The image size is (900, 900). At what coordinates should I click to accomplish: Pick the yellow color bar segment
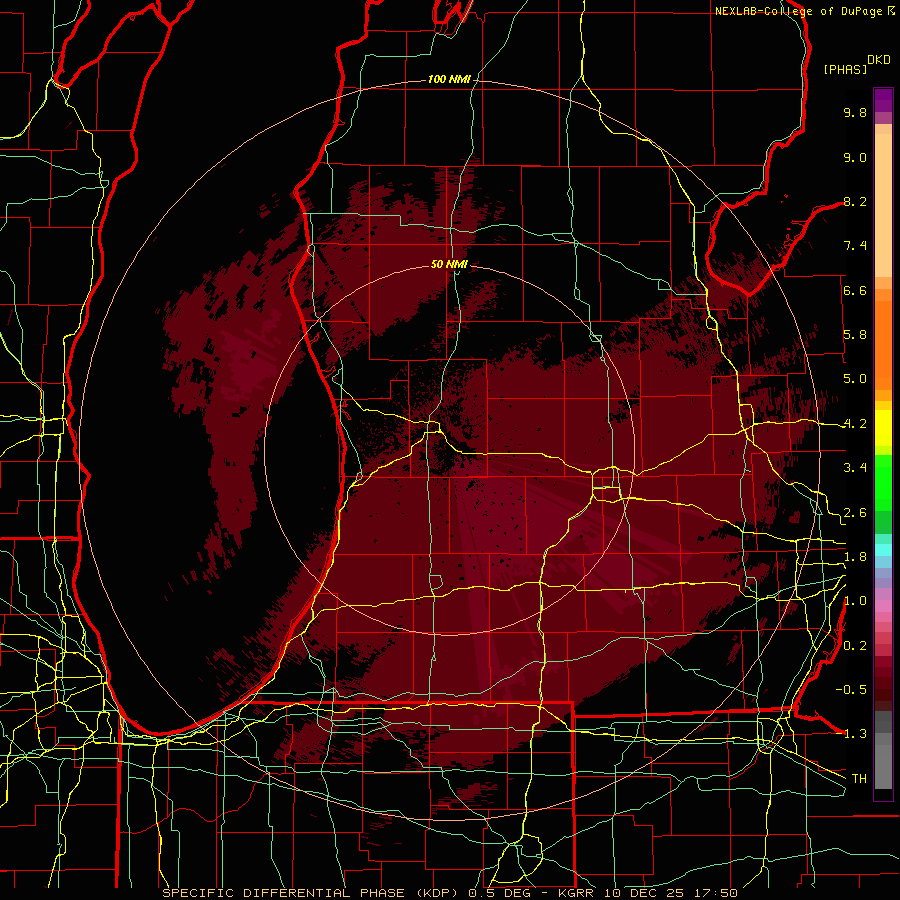pos(883,428)
